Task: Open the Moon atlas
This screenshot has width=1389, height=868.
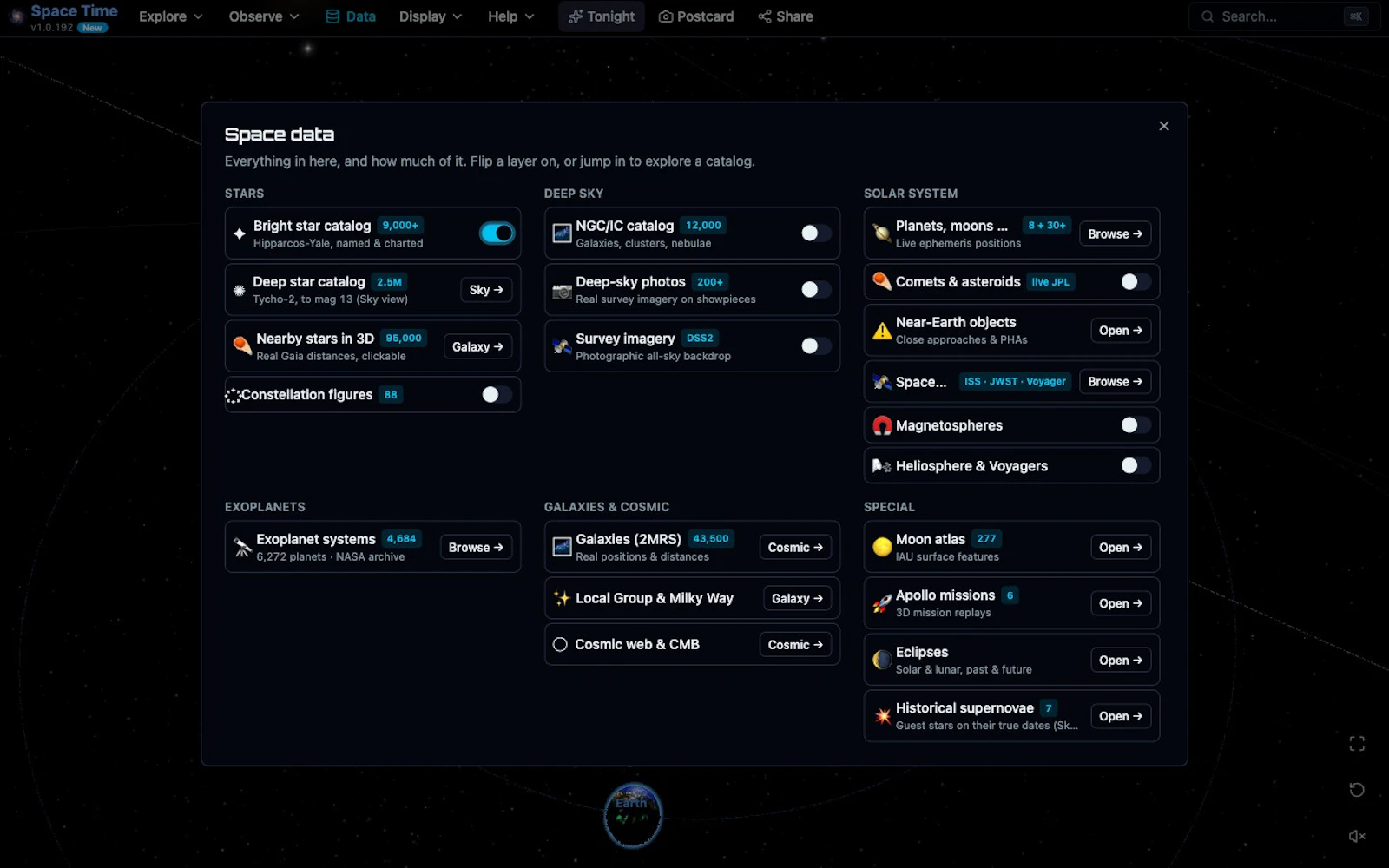Action: coord(1121,547)
